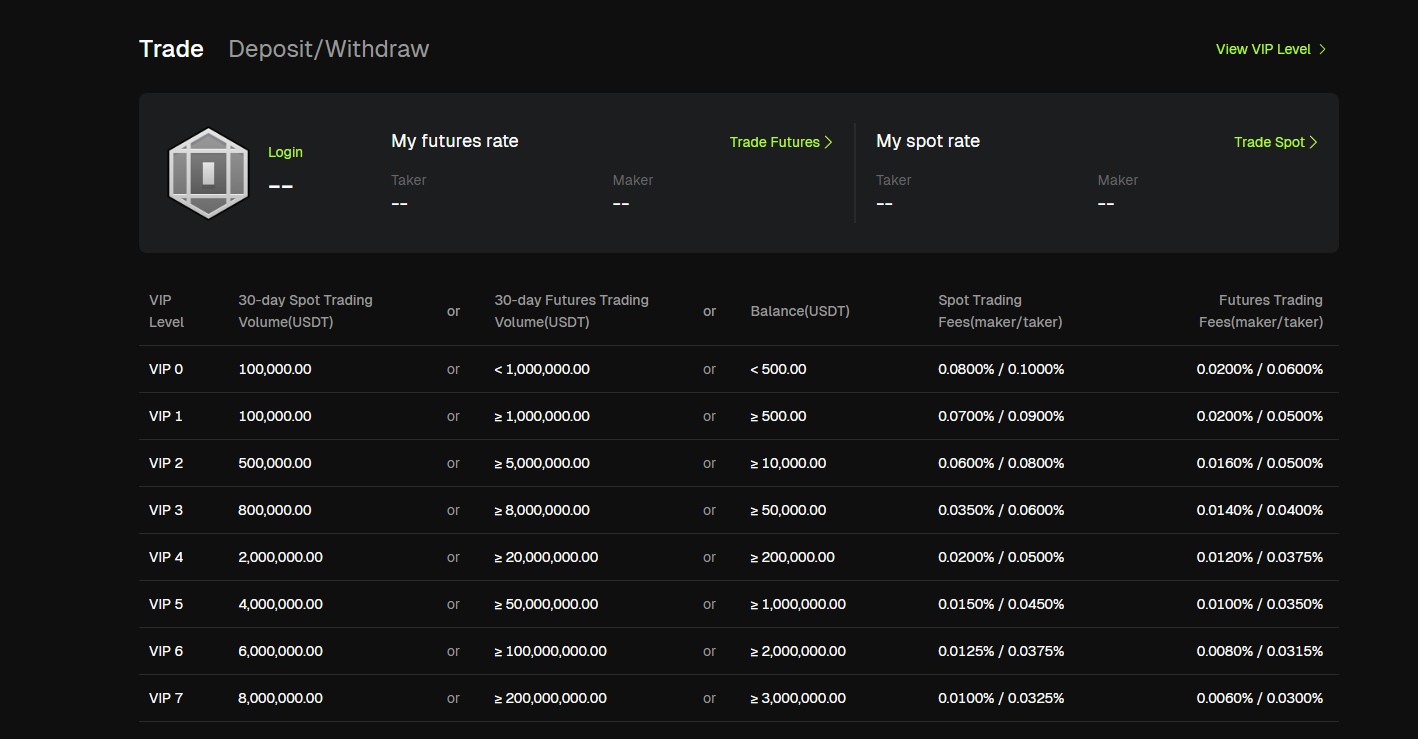Switch to the Trade tab
1418x739 pixels.
pos(171,49)
